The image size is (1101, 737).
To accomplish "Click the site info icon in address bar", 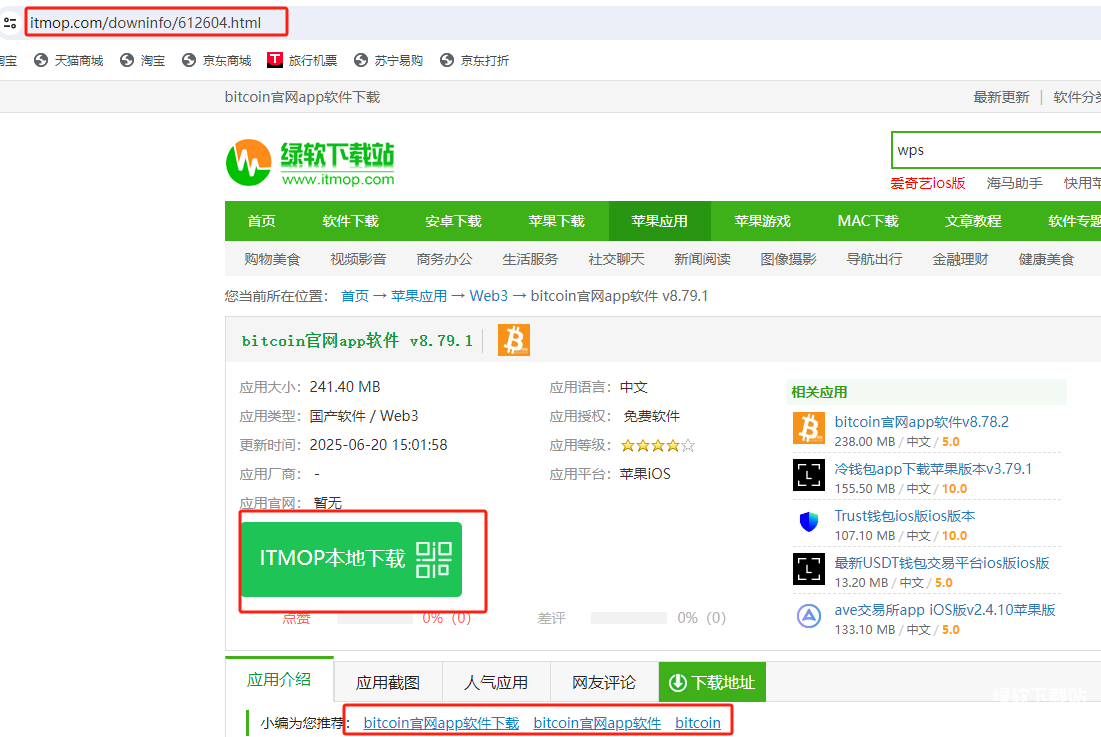I will point(10,21).
